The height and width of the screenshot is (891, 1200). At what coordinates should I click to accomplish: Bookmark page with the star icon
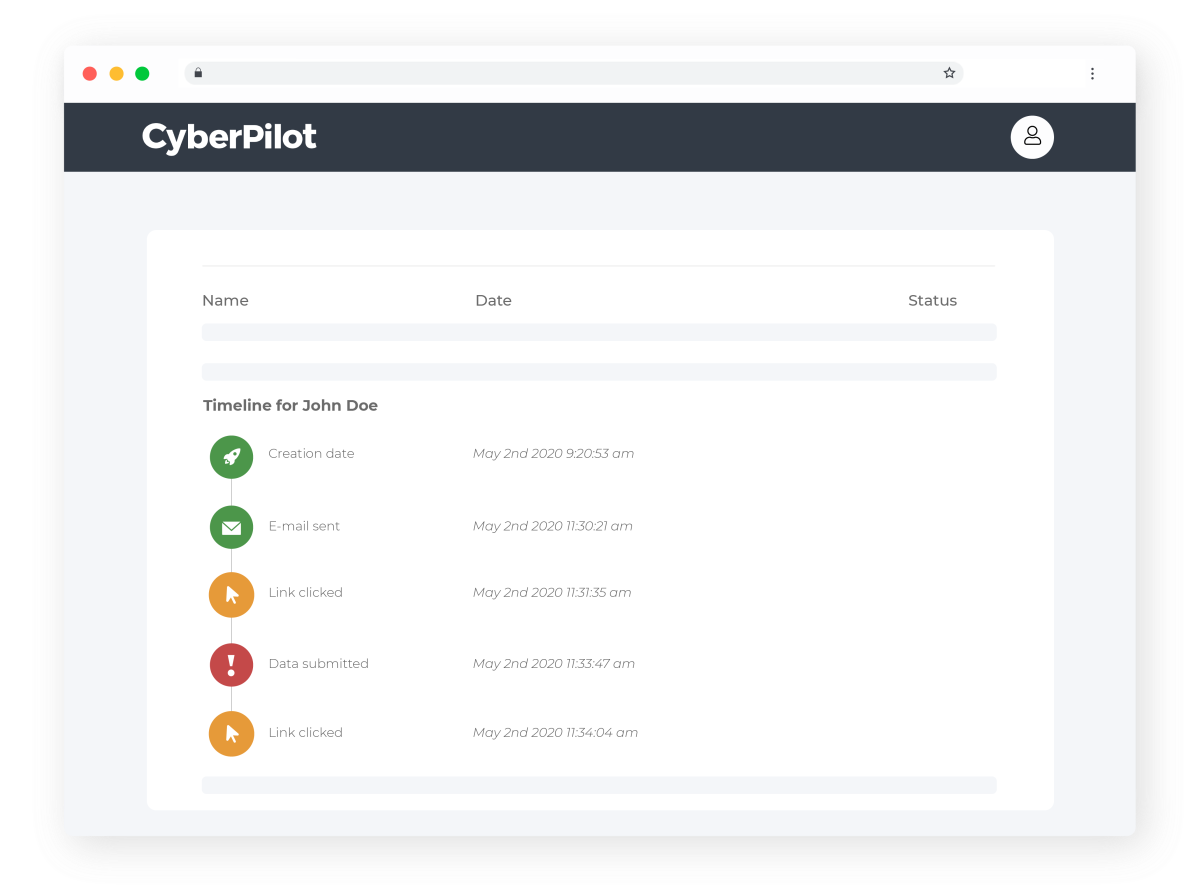click(949, 73)
